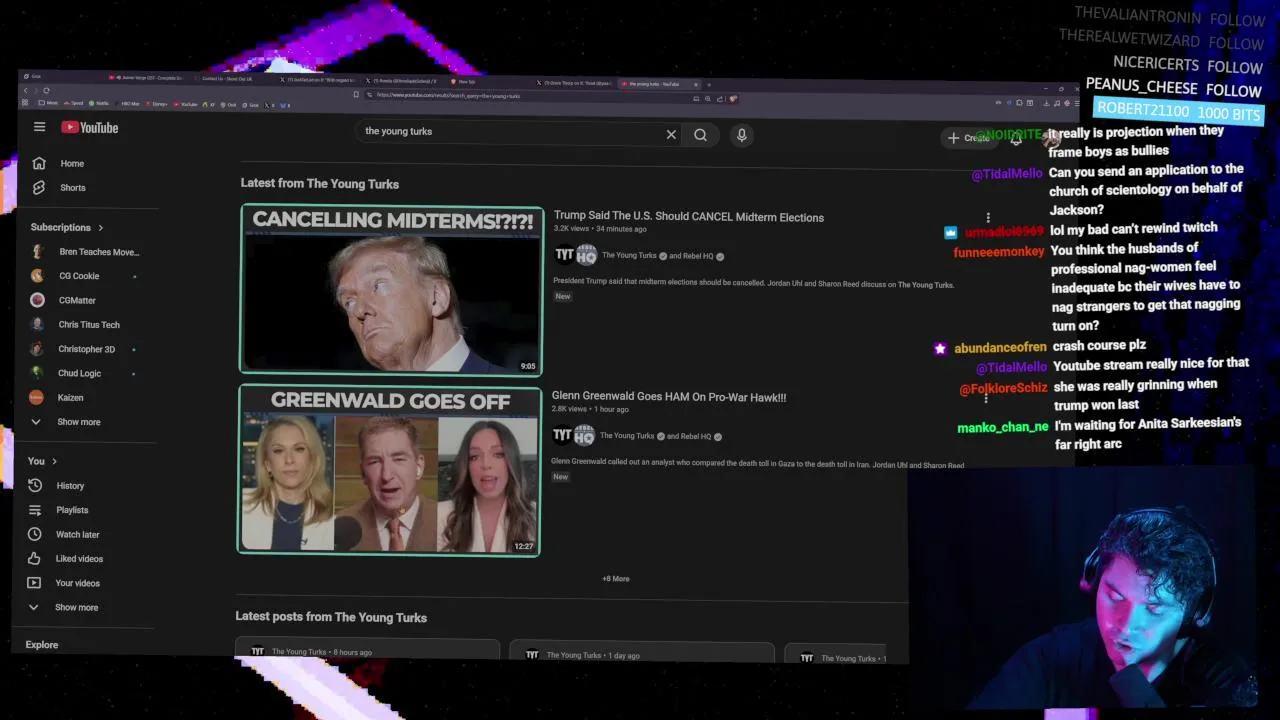Open The Young Turks channel under Trump video
This screenshot has height=720, width=1280.
(629, 256)
